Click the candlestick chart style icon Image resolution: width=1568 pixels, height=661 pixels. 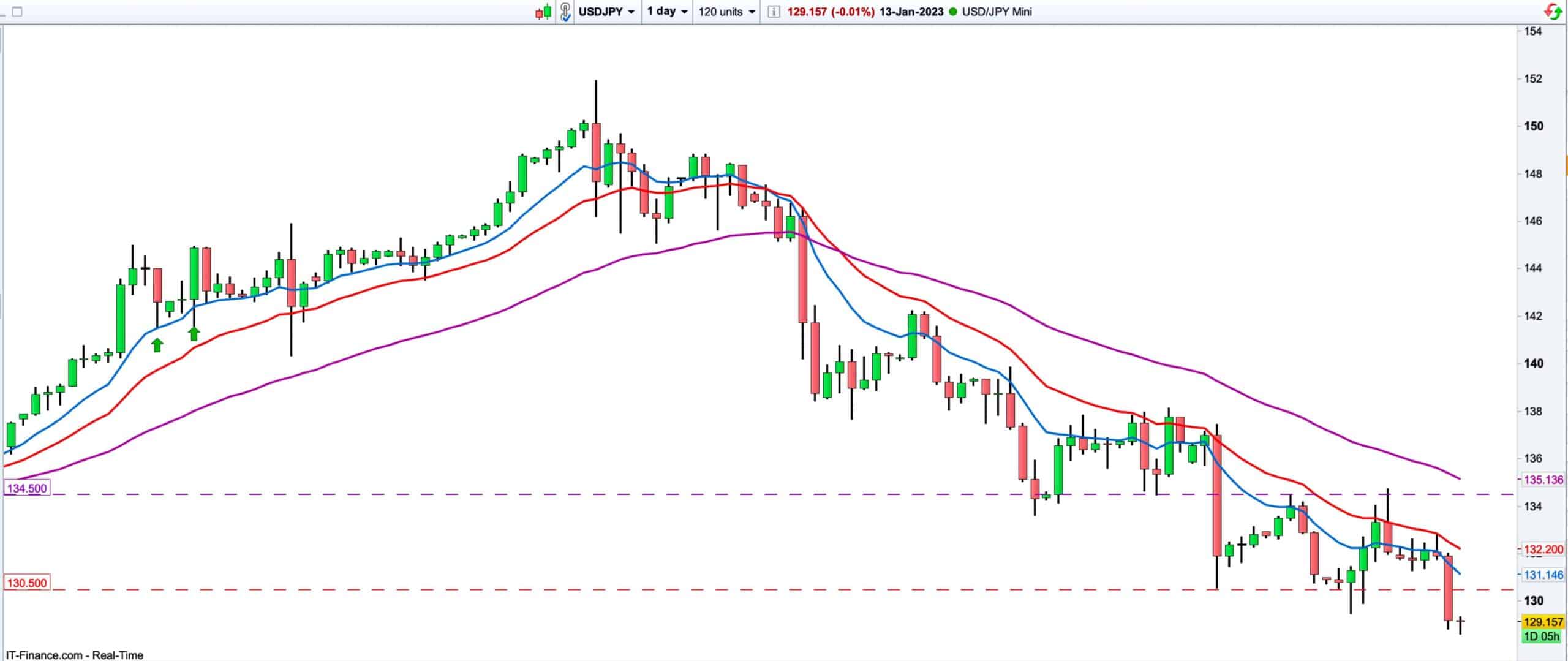(x=543, y=12)
